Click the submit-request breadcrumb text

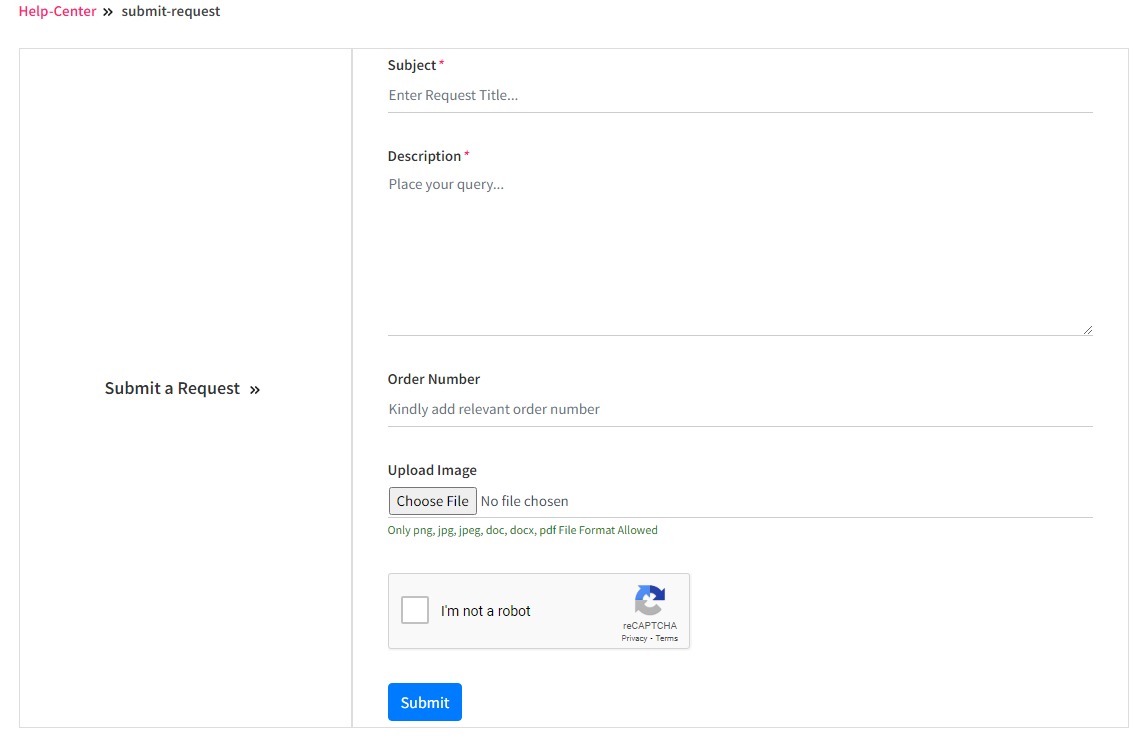tap(170, 11)
